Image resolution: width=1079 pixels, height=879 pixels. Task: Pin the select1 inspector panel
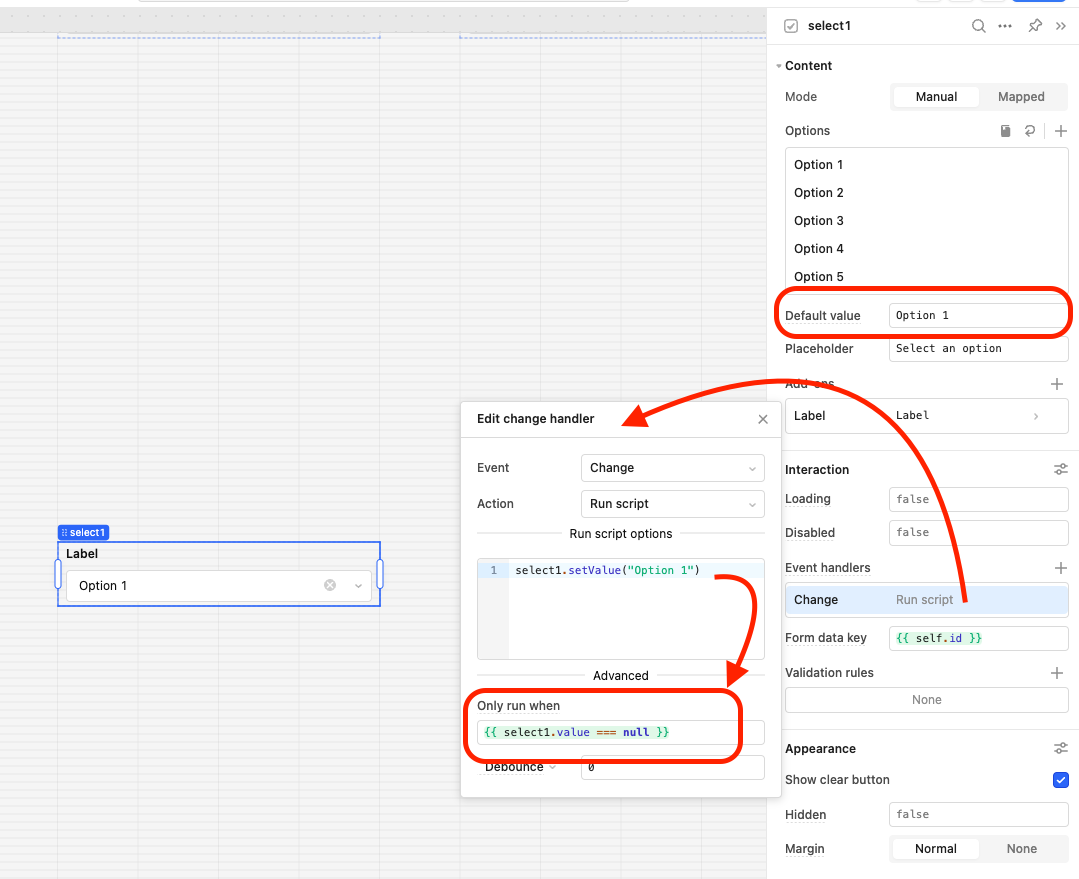[1034, 26]
